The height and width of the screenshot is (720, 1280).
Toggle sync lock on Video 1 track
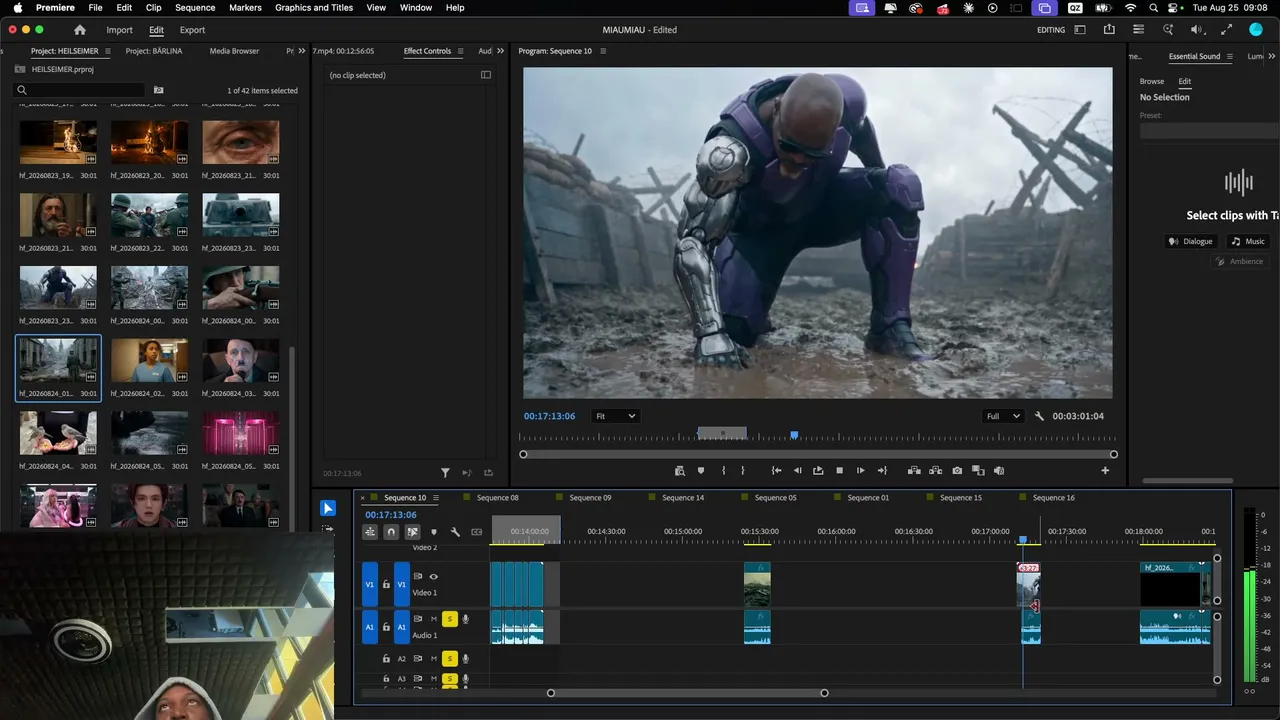pos(418,576)
